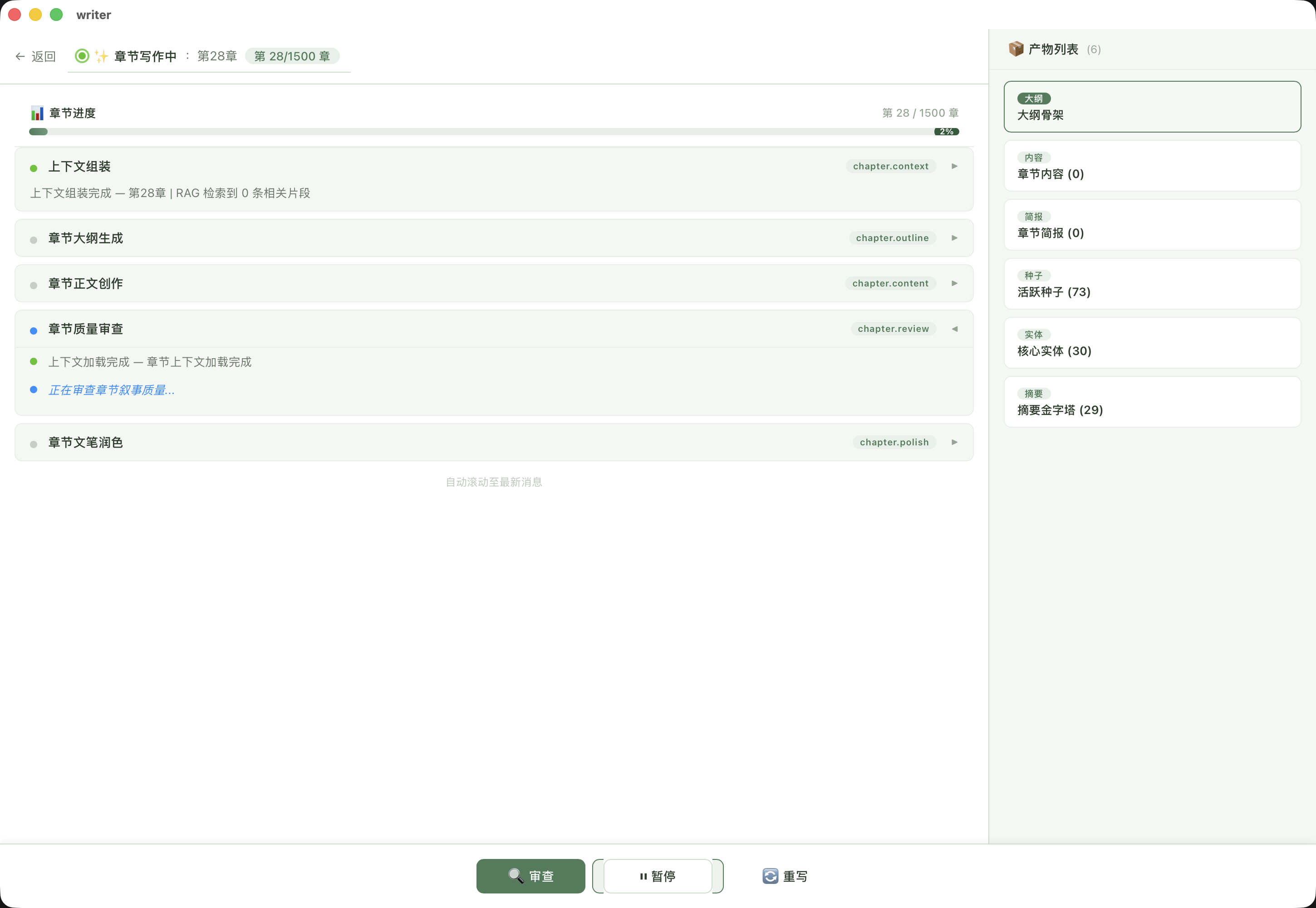The height and width of the screenshot is (908, 1316).
Task: Click the 第 28 / 1500 章 progress counter
Action: pyautogui.click(x=920, y=113)
